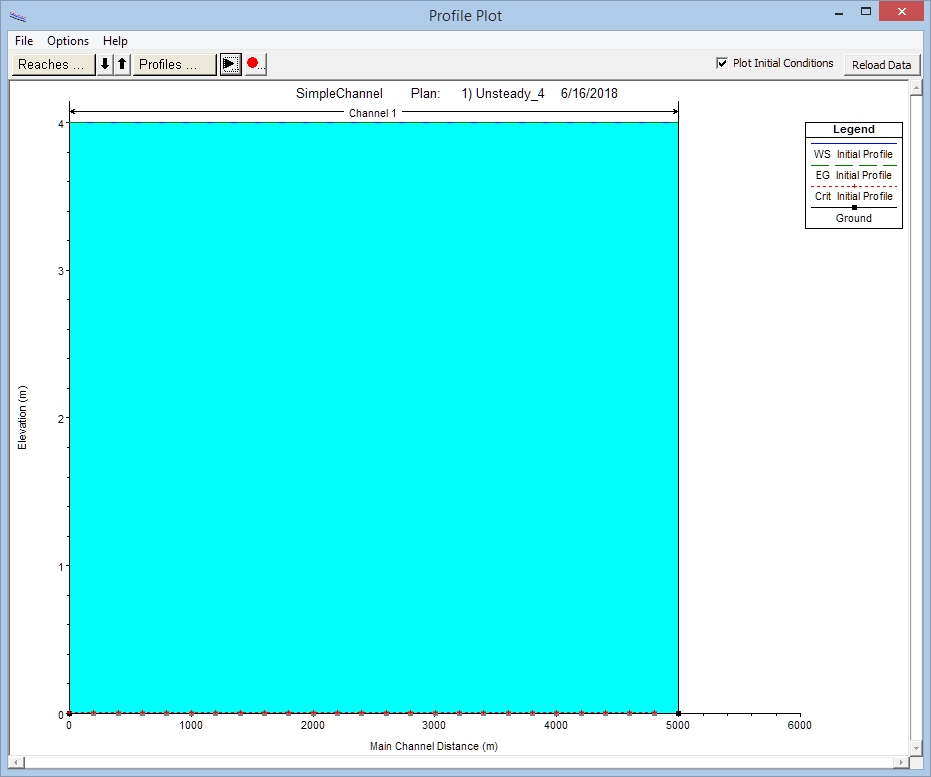
Task: Open the File menu
Action: point(24,41)
